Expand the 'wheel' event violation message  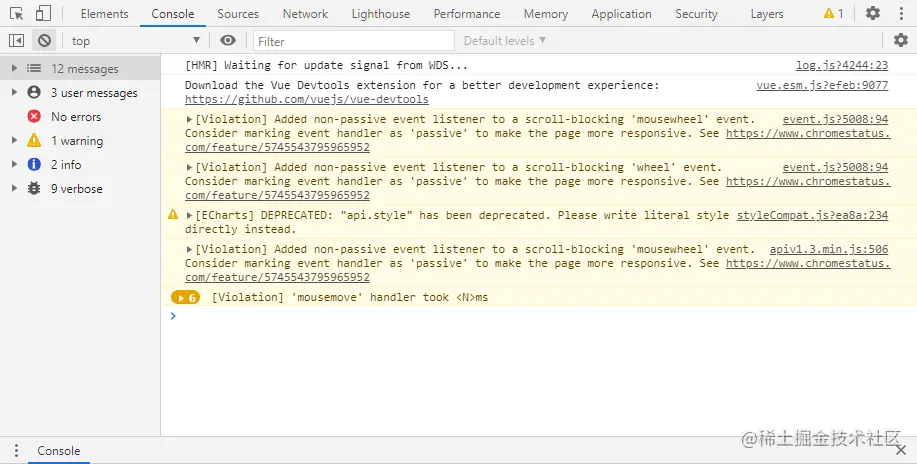189,167
